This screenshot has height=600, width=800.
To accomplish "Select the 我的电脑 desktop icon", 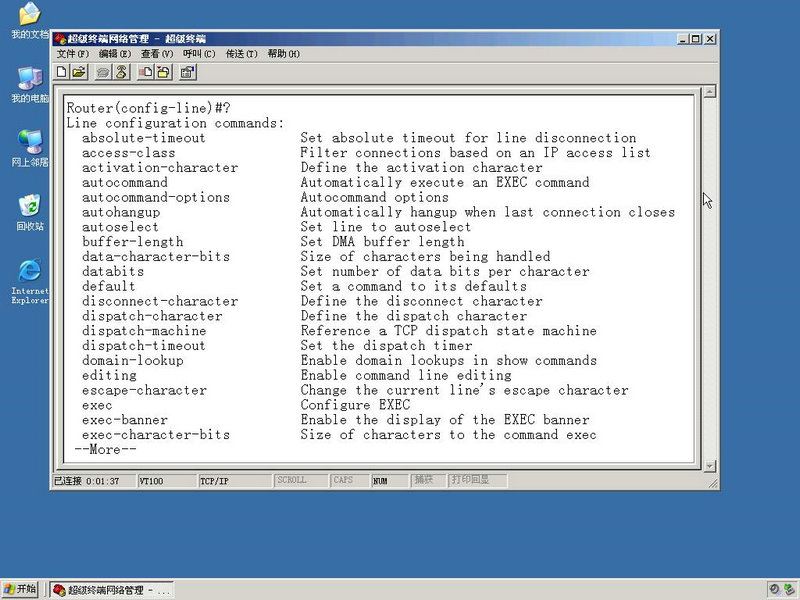I will point(30,85).
